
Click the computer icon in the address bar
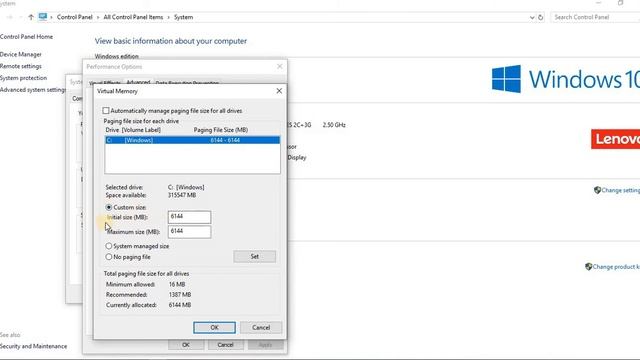43,17
